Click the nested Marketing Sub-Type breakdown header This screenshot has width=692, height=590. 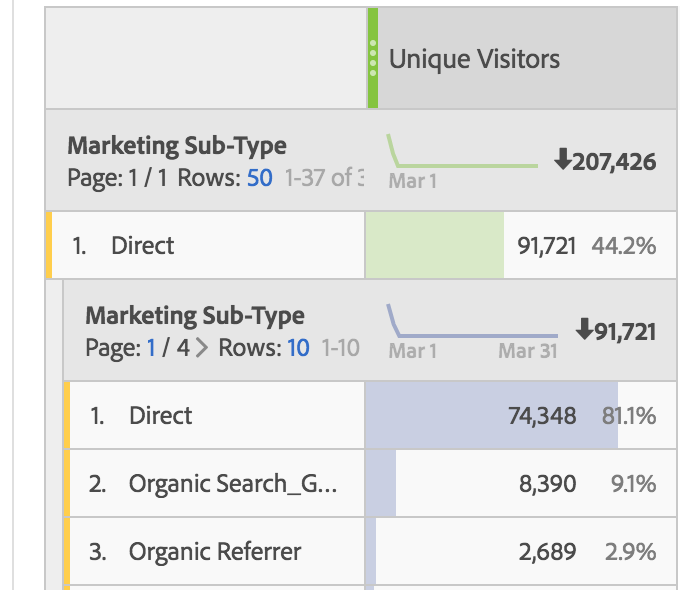point(195,316)
